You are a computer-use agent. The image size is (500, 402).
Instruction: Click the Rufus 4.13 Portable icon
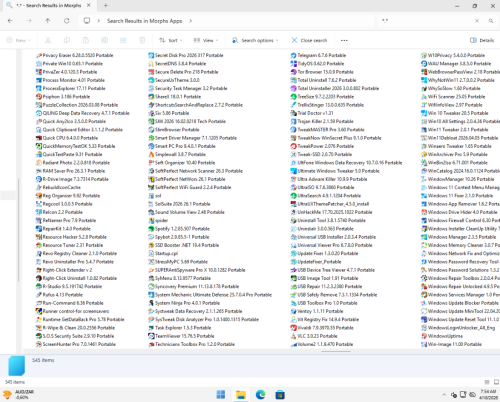click(39, 295)
